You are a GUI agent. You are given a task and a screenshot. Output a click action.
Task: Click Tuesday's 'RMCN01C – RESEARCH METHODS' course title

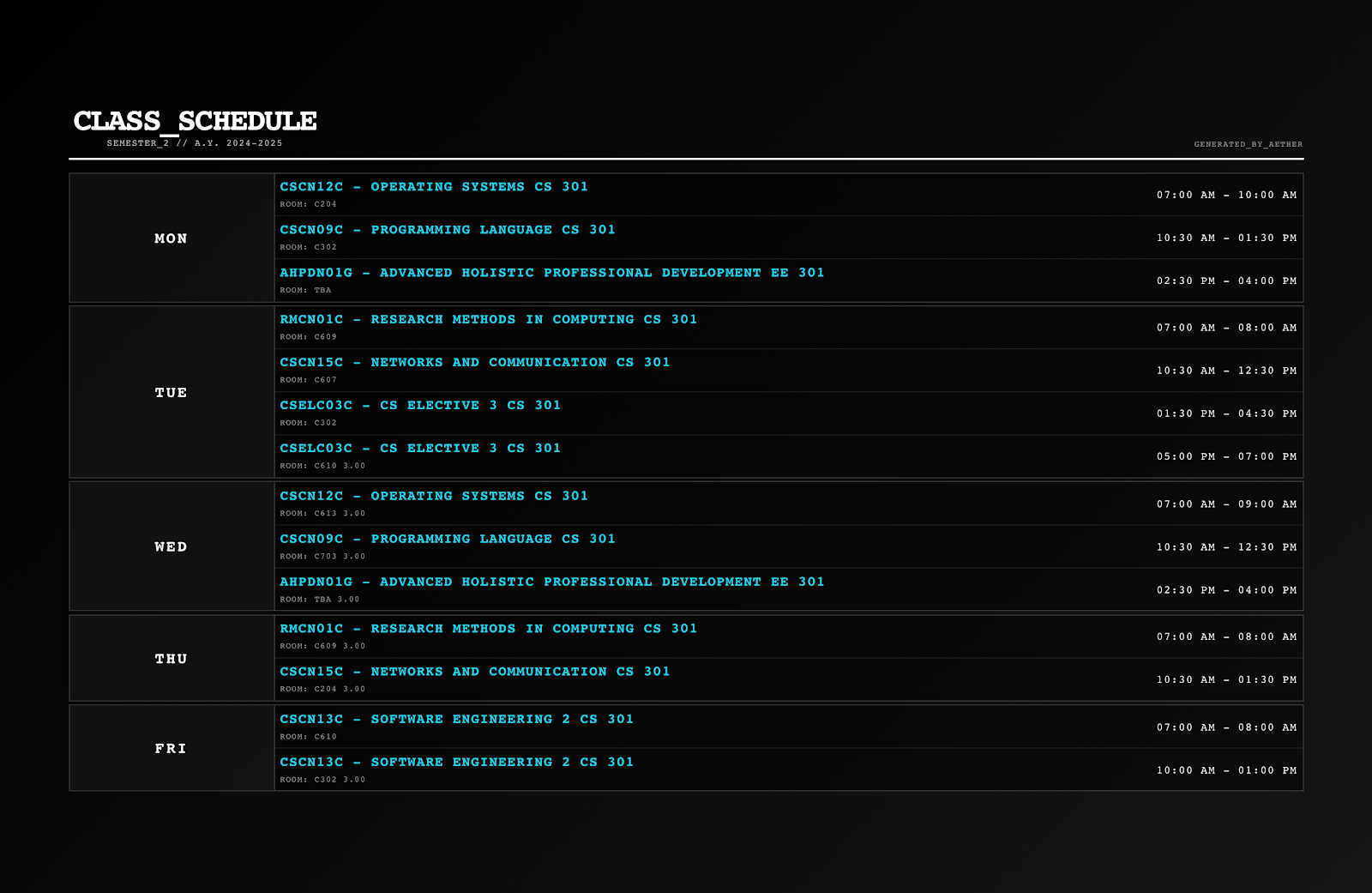pyautogui.click(x=489, y=319)
